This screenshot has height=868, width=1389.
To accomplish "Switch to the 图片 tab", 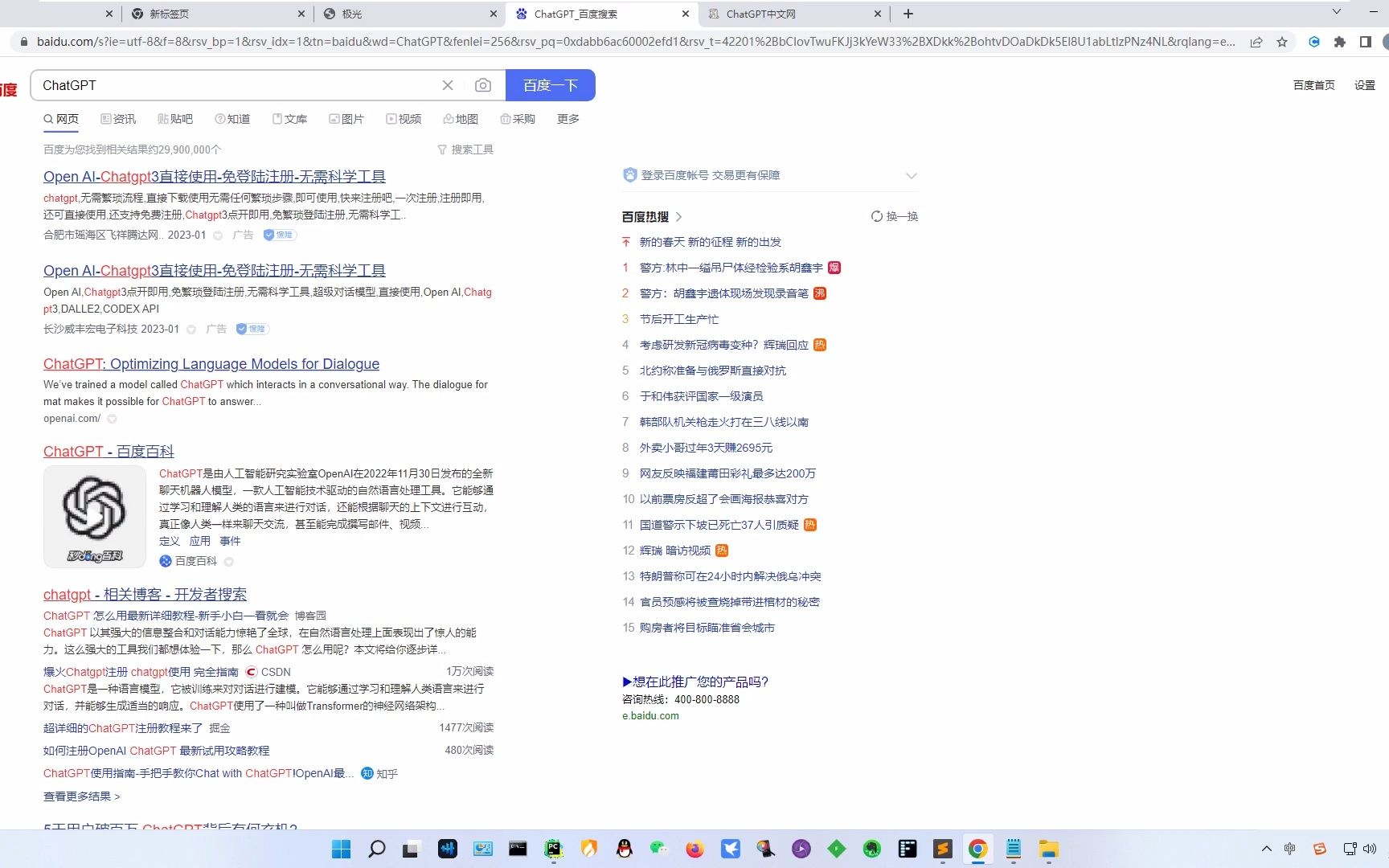I will 346,119.
